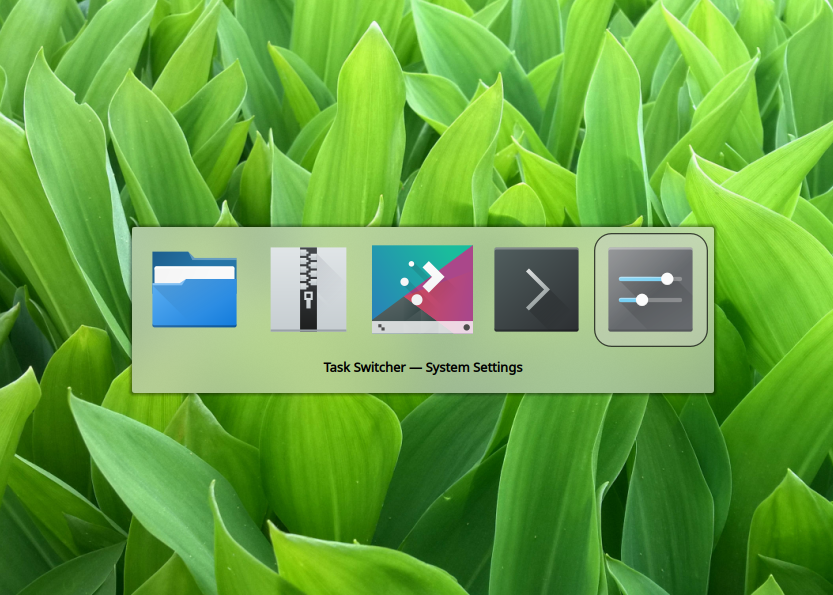Image resolution: width=833 pixels, height=595 pixels.
Task: Click the 'Task Switcher — System Settings' caption
Action: tap(423, 368)
